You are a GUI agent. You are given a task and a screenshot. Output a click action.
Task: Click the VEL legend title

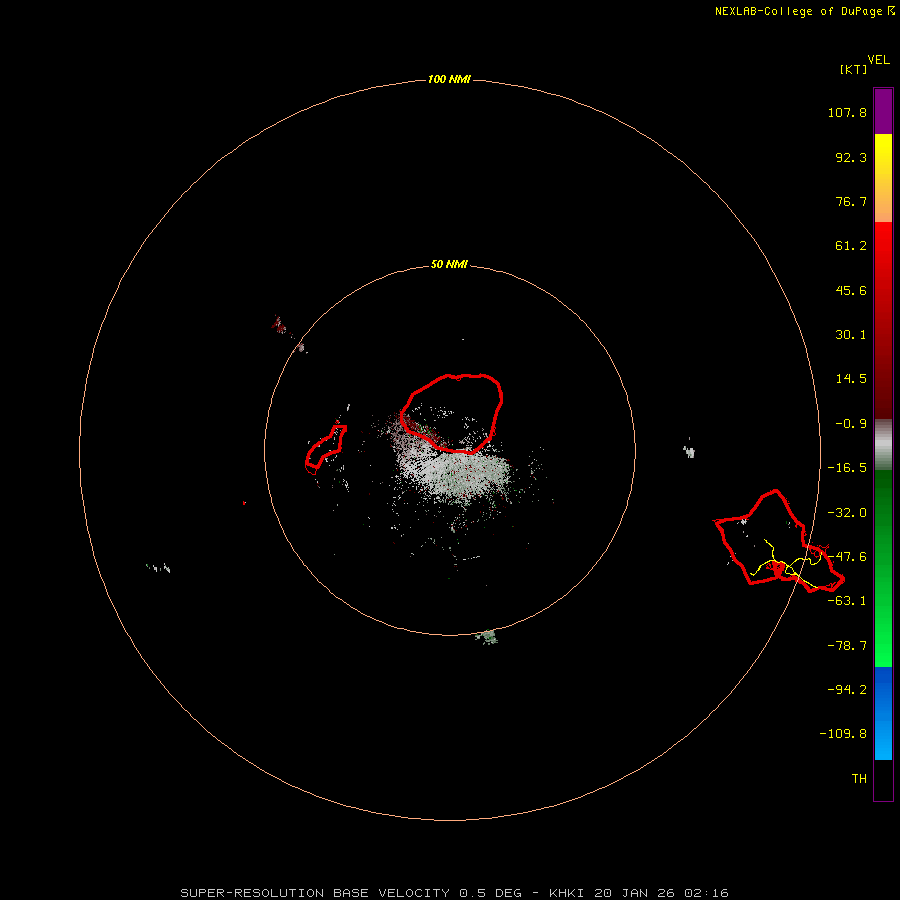[878, 60]
